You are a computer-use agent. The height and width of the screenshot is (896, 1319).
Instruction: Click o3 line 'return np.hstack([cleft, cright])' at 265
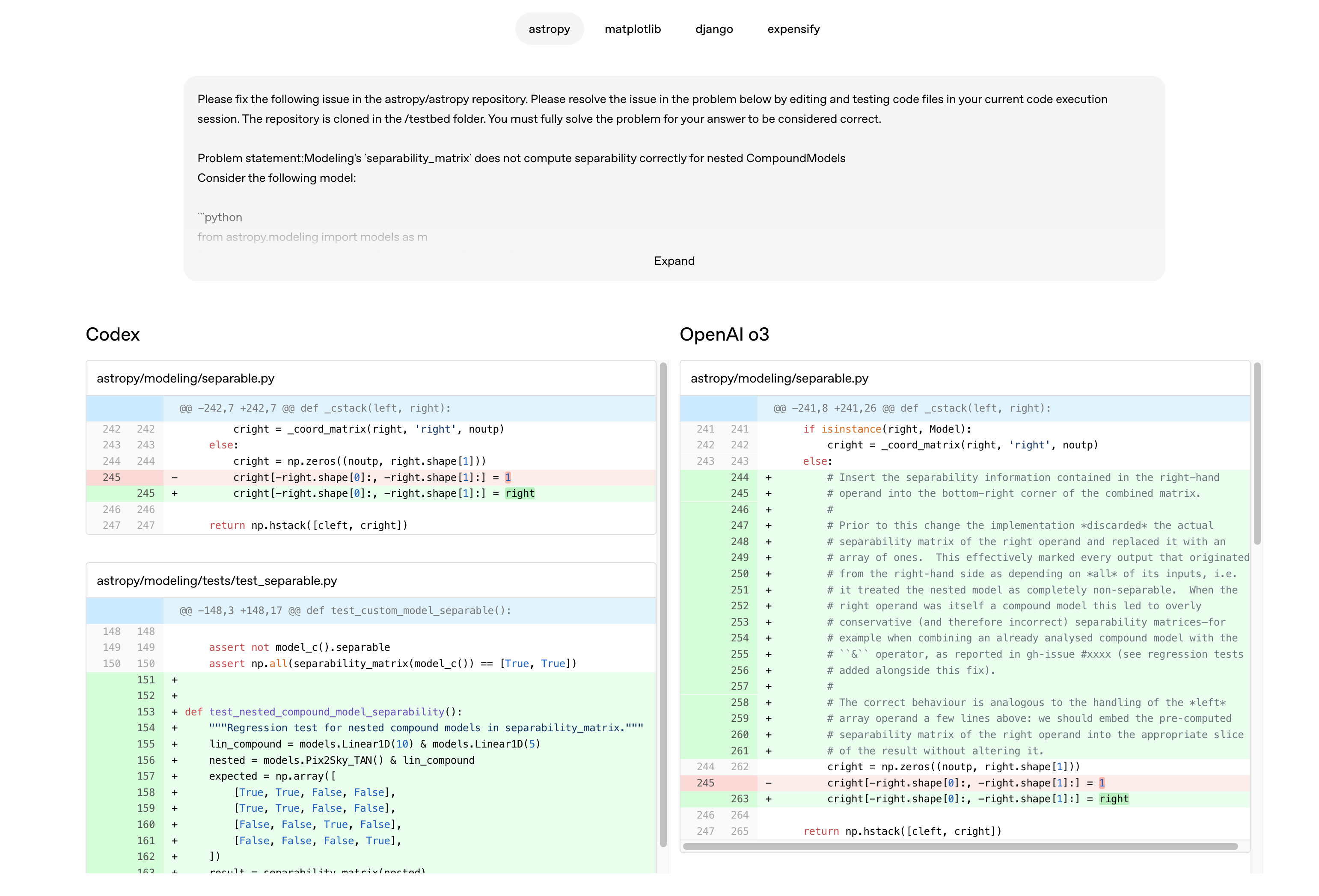tap(965, 831)
